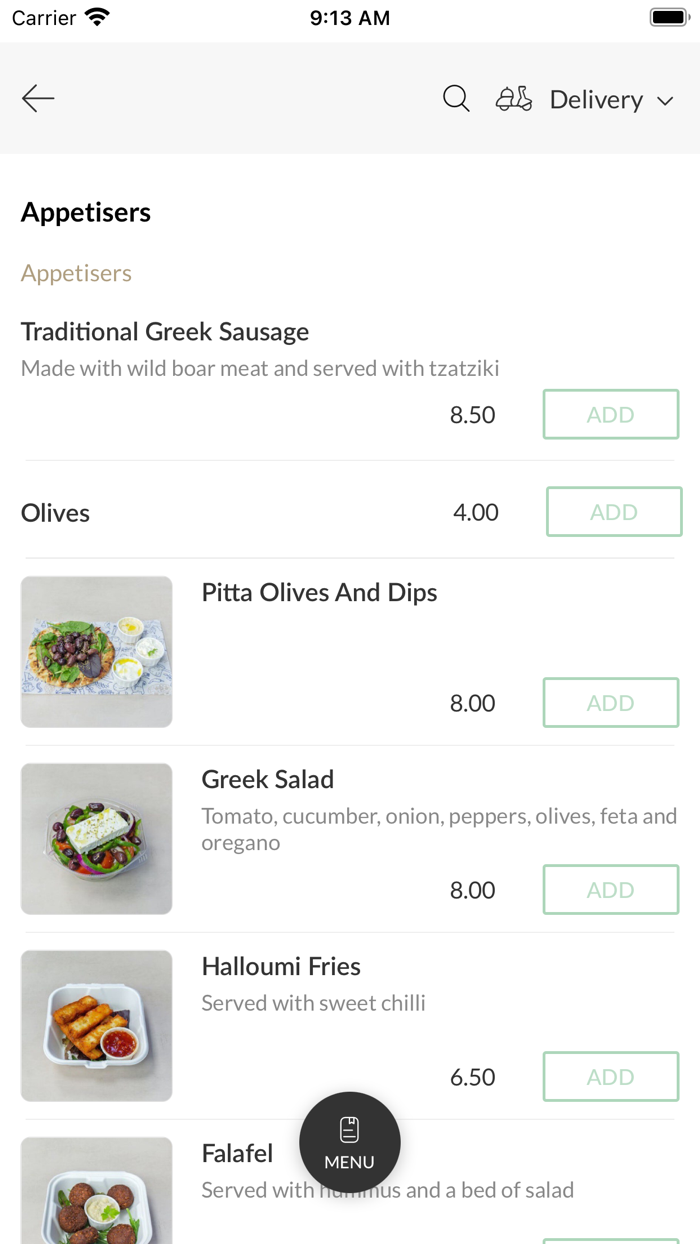Expand the Delivery dropdown chevron

pos(665,101)
